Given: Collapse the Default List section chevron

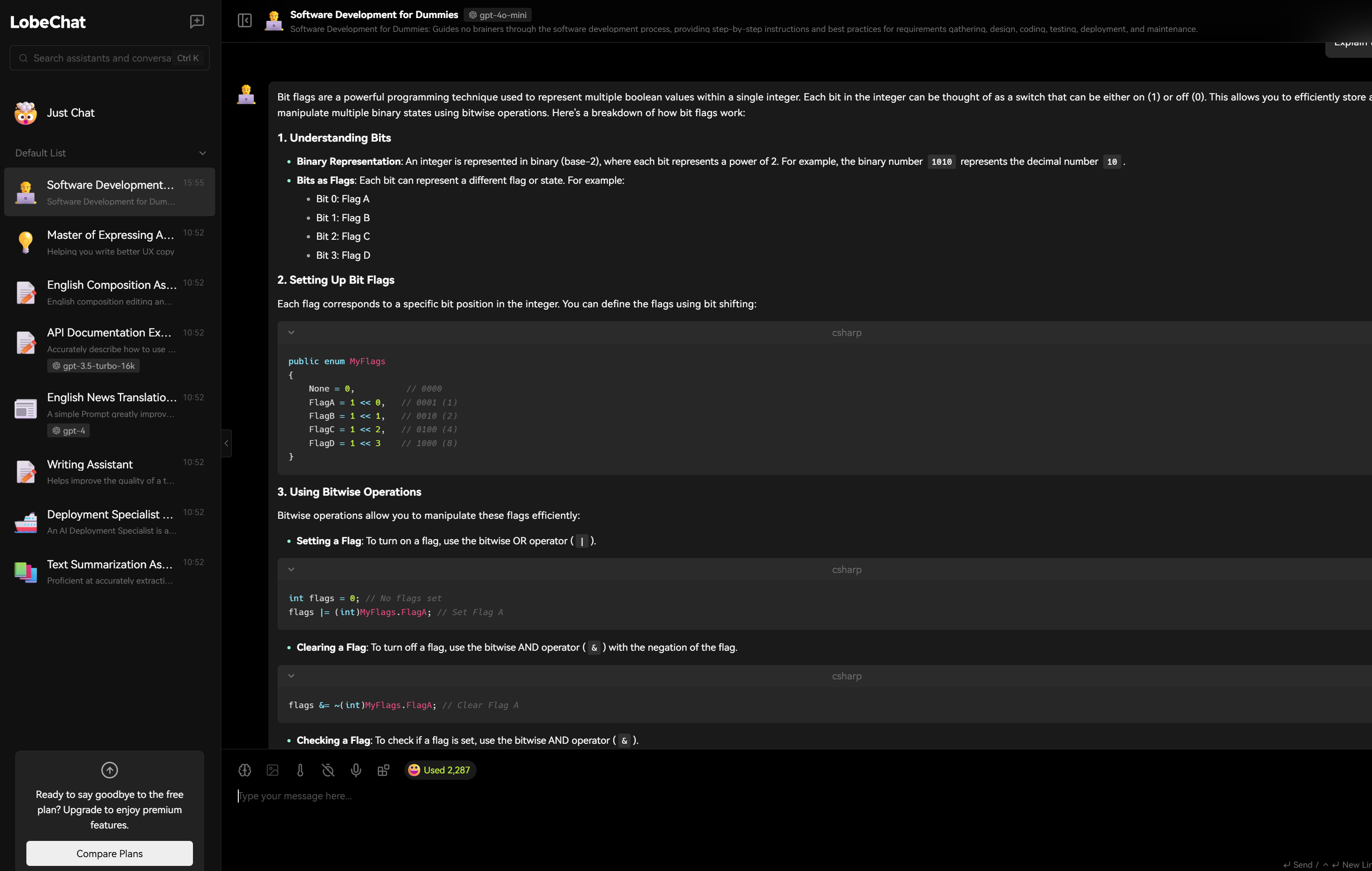Looking at the screenshot, I should pyautogui.click(x=202, y=153).
